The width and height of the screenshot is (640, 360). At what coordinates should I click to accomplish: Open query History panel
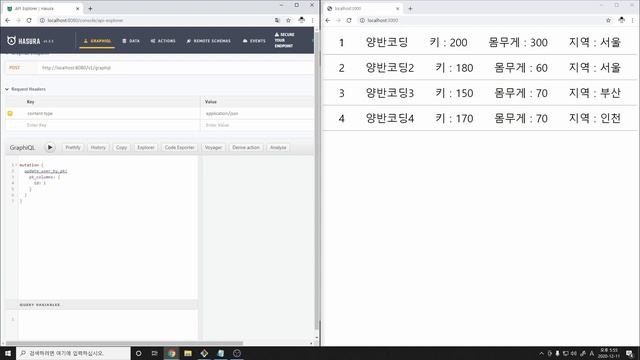tap(98, 147)
